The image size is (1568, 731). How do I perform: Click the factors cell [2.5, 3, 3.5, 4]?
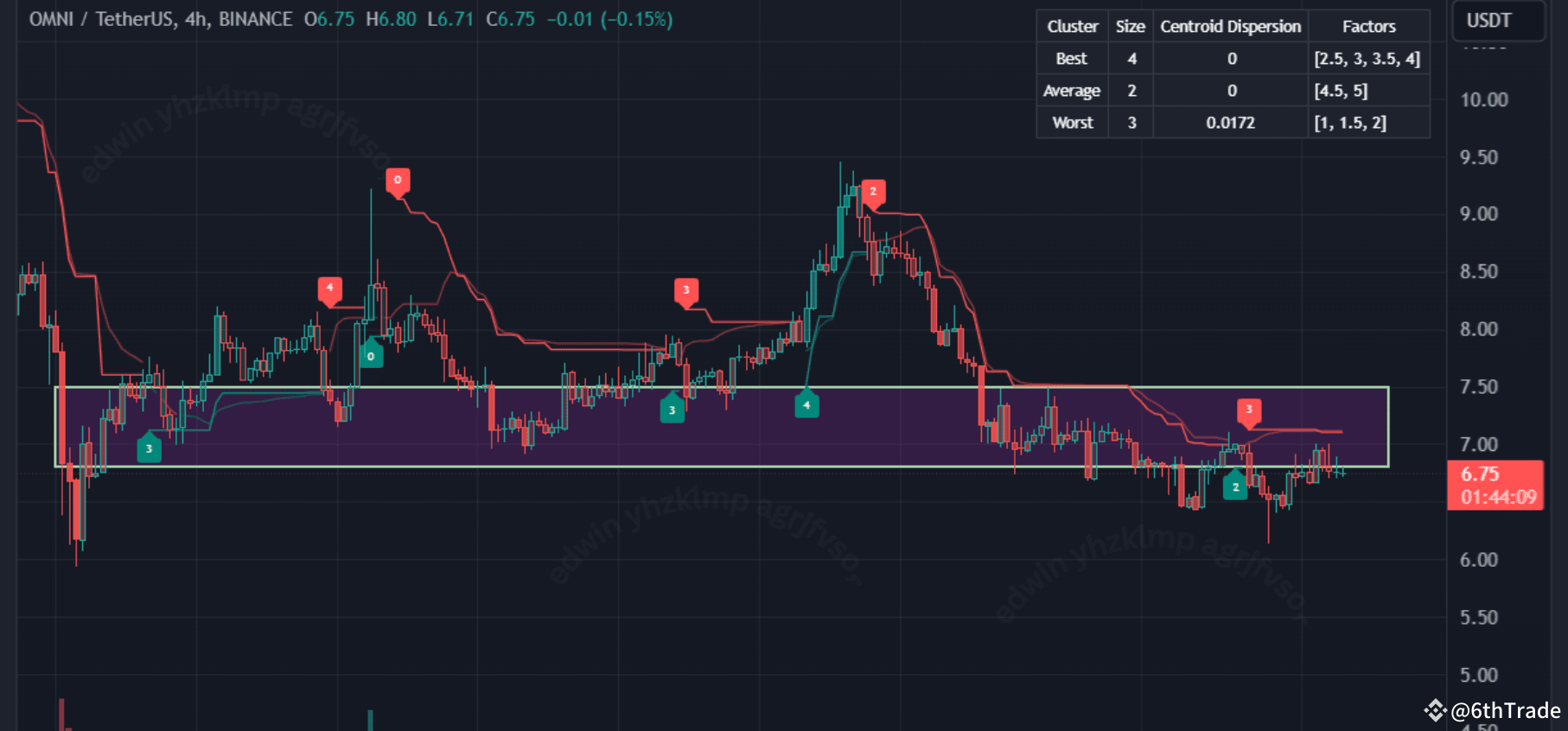1367,59
